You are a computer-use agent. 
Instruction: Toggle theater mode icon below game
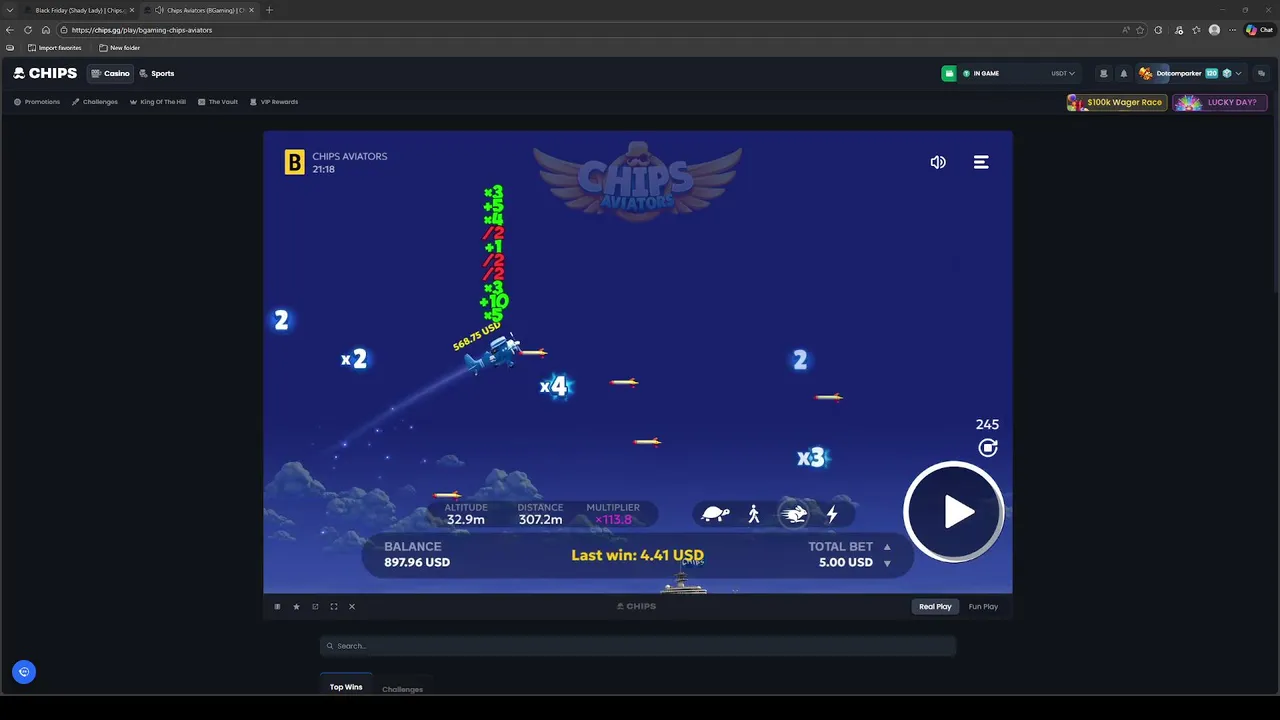click(278, 606)
